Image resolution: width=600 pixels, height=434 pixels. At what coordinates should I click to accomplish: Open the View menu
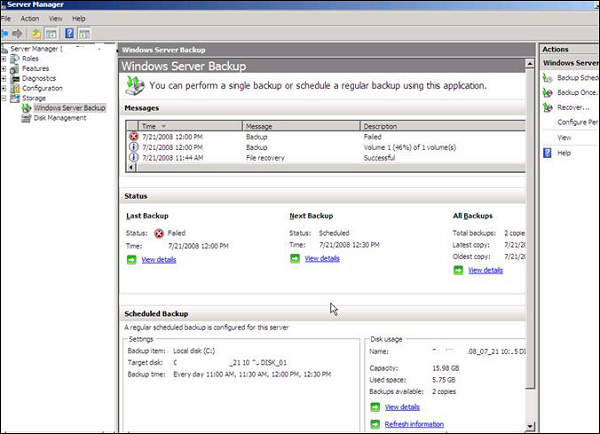[54, 18]
